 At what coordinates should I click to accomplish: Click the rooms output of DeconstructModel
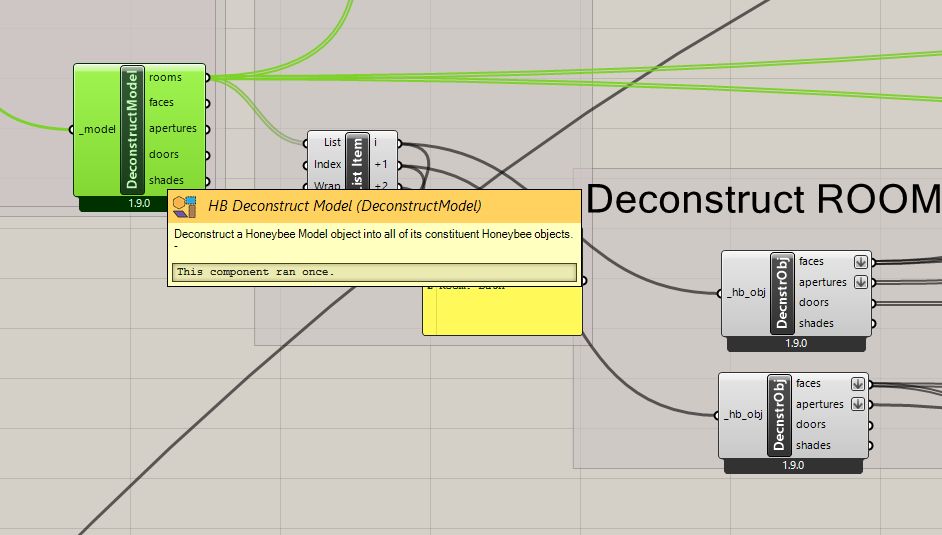(x=164, y=77)
